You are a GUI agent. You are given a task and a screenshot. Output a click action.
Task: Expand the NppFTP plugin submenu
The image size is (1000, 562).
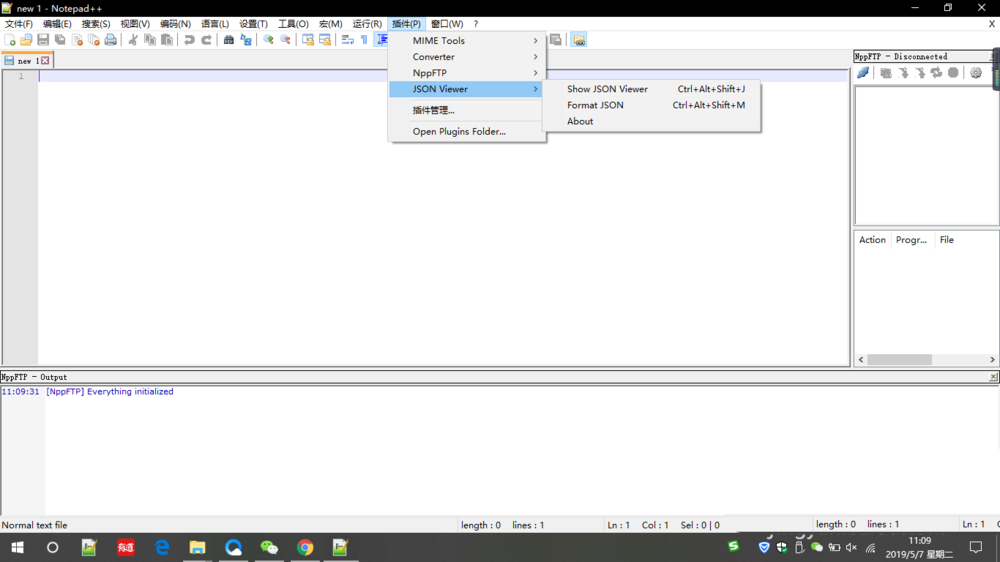pyautogui.click(x=467, y=73)
